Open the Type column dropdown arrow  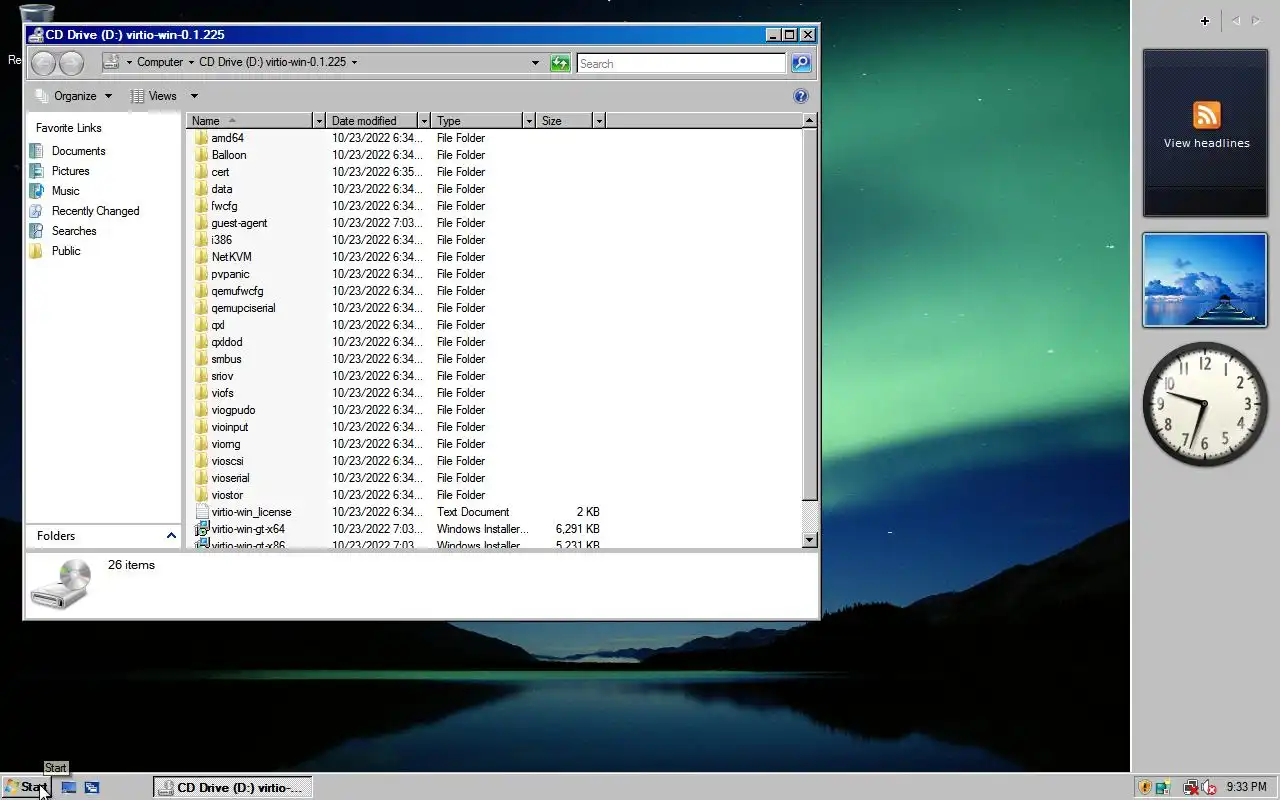(529, 121)
